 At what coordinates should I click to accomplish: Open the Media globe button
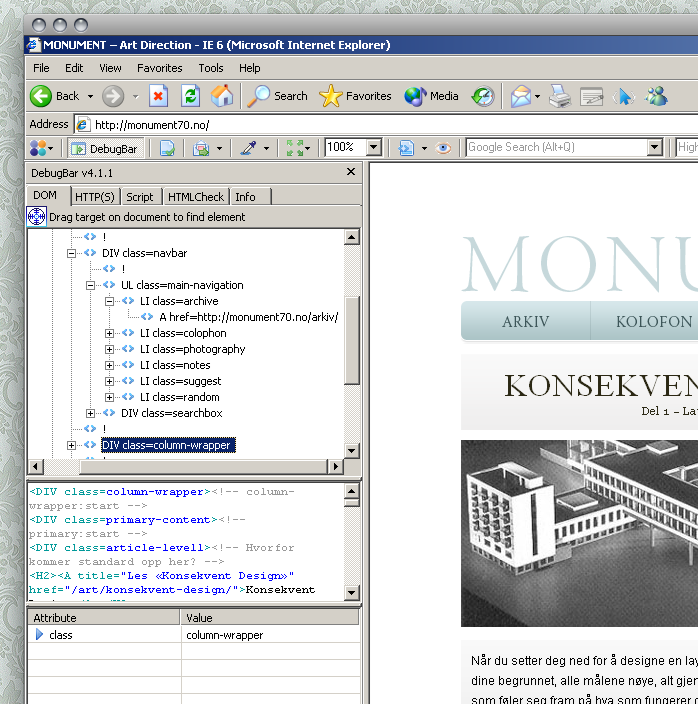click(431, 96)
